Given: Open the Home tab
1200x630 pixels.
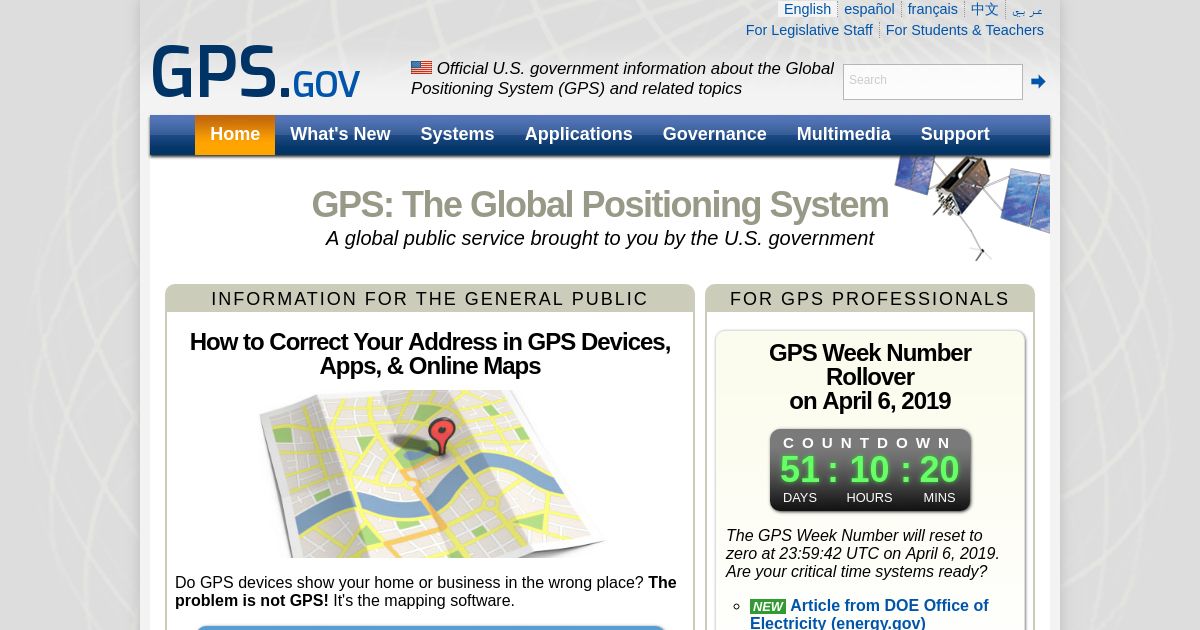Looking at the screenshot, I should 235,134.
